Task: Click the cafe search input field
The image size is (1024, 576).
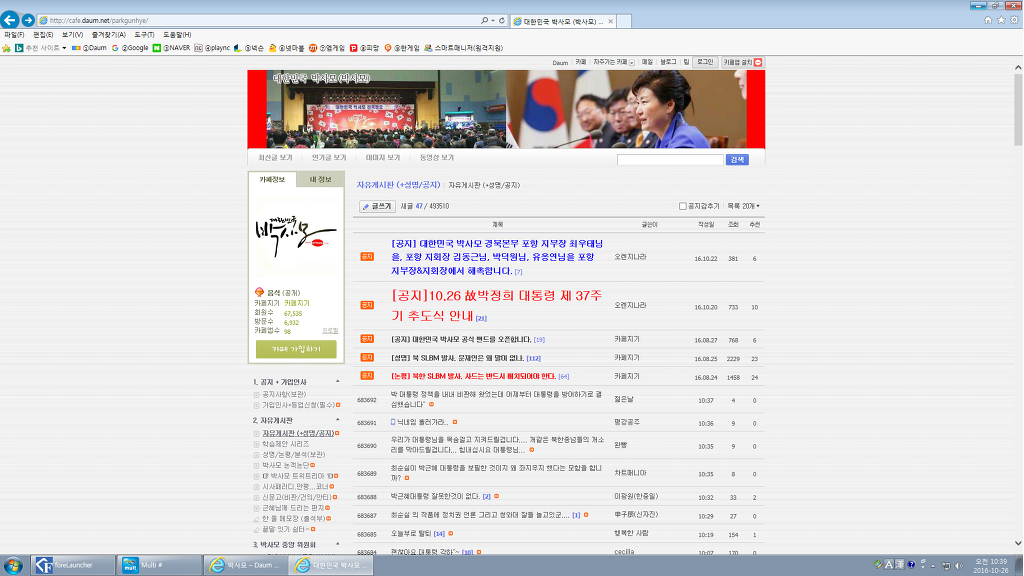Action: (x=669, y=159)
